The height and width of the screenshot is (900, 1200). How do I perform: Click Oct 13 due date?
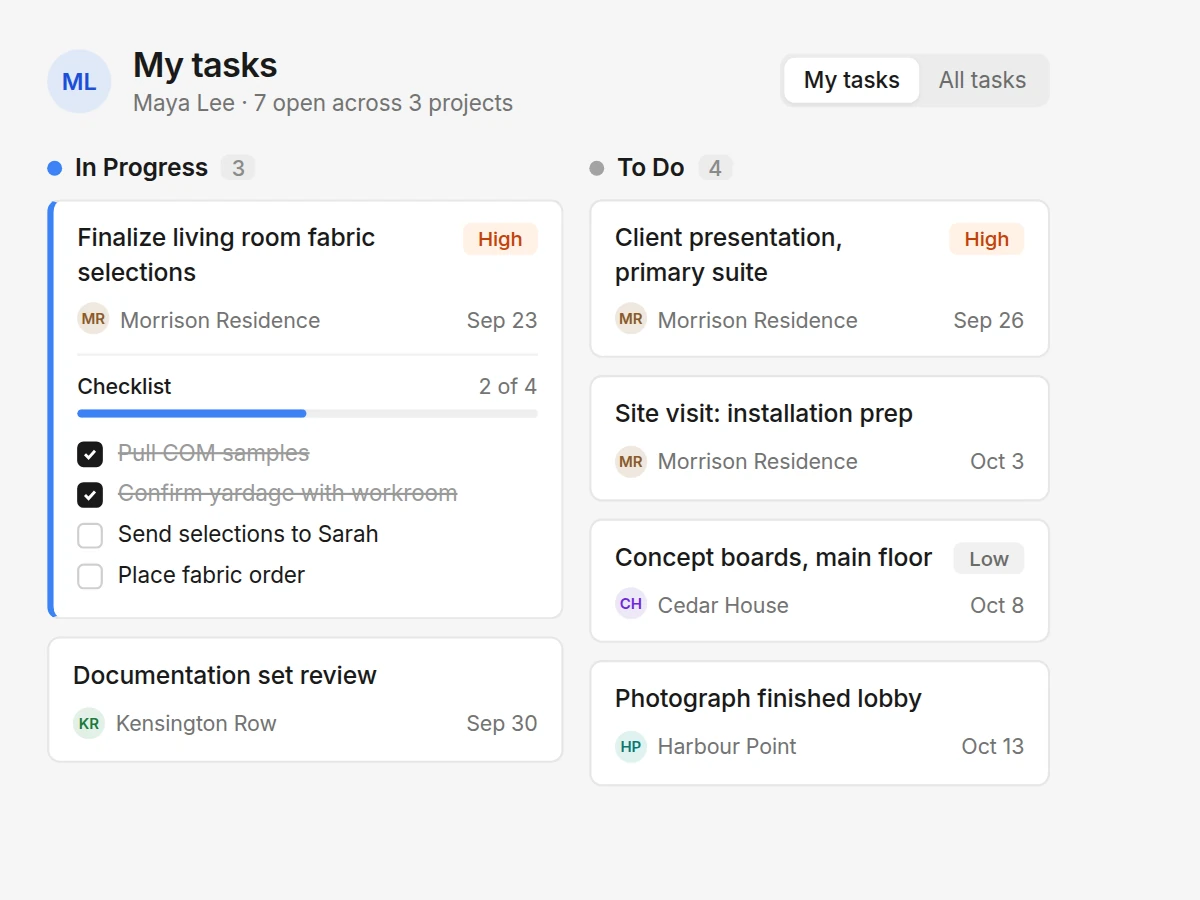pyautogui.click(x=993, y=746)
